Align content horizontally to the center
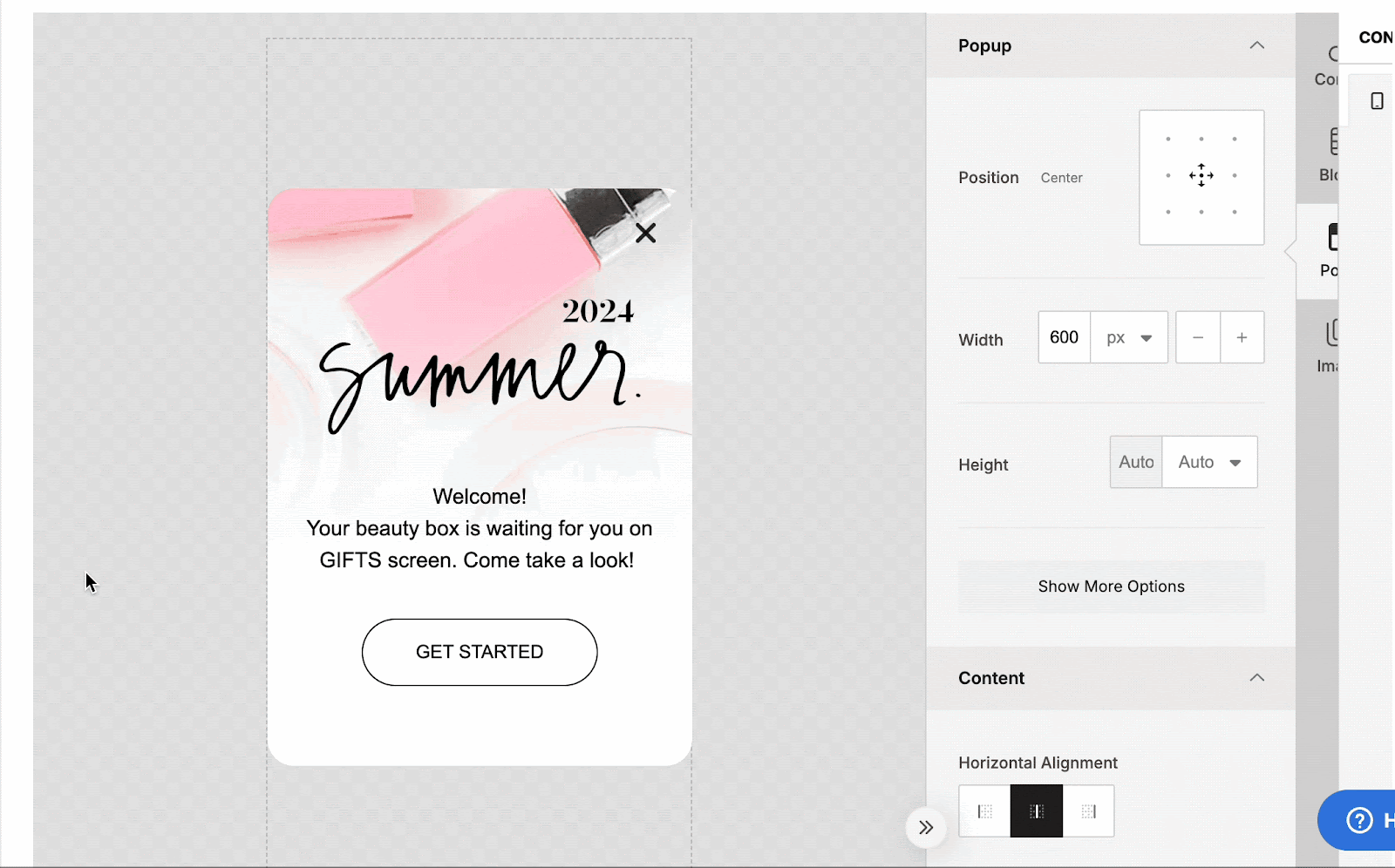Screen dimensions: 1395x868 tap(1037, 811)
